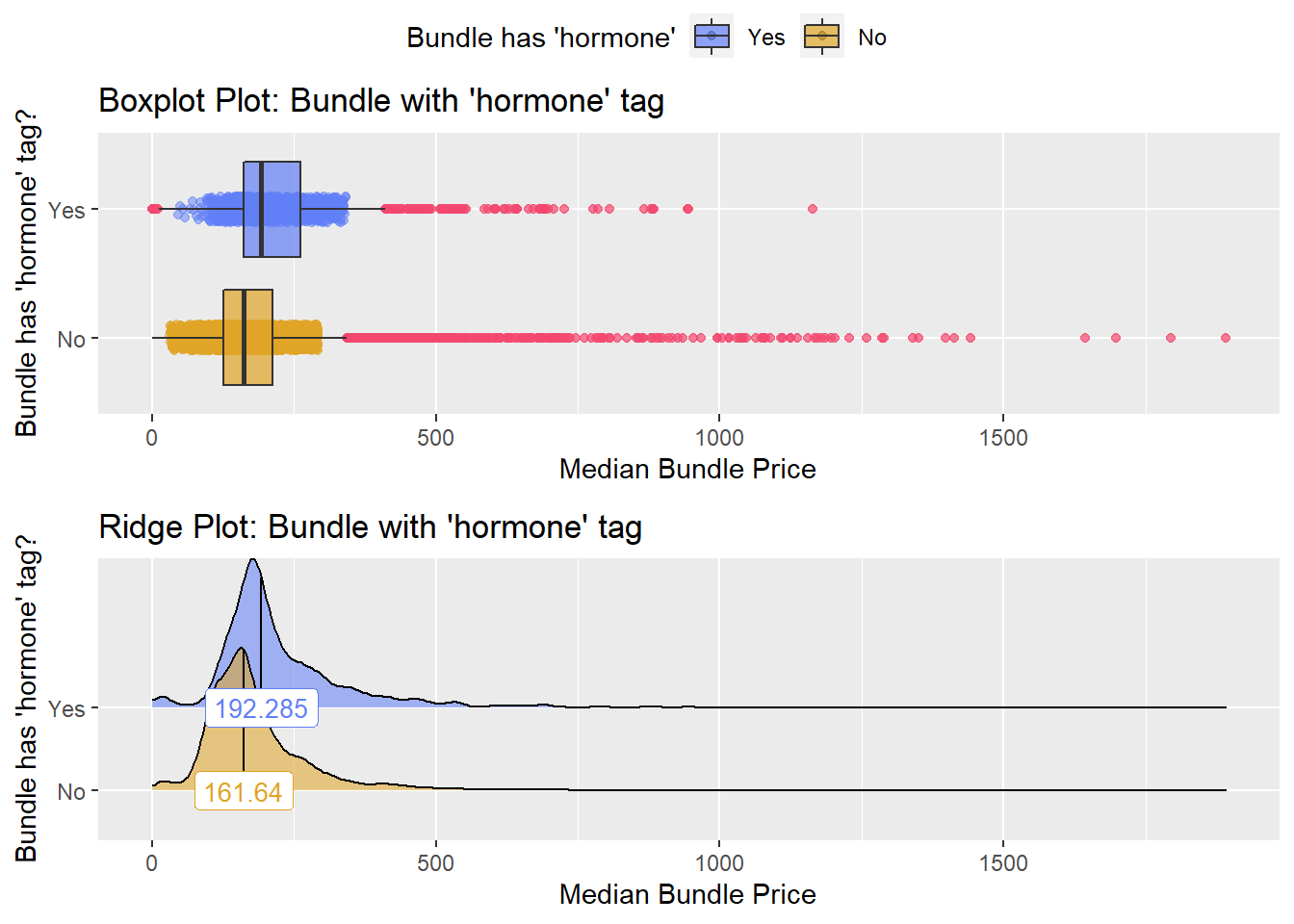Click the legend title "Bundle has 'hormone'"

point(540,38)
